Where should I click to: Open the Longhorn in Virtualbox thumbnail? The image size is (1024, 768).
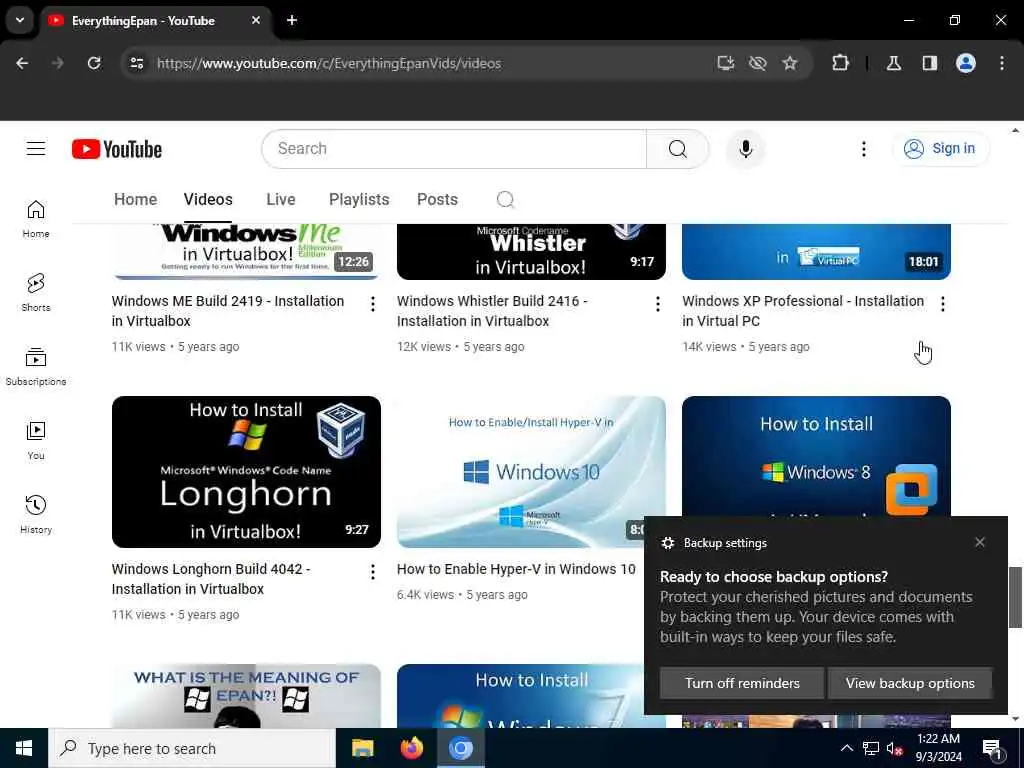click(246, 472)
